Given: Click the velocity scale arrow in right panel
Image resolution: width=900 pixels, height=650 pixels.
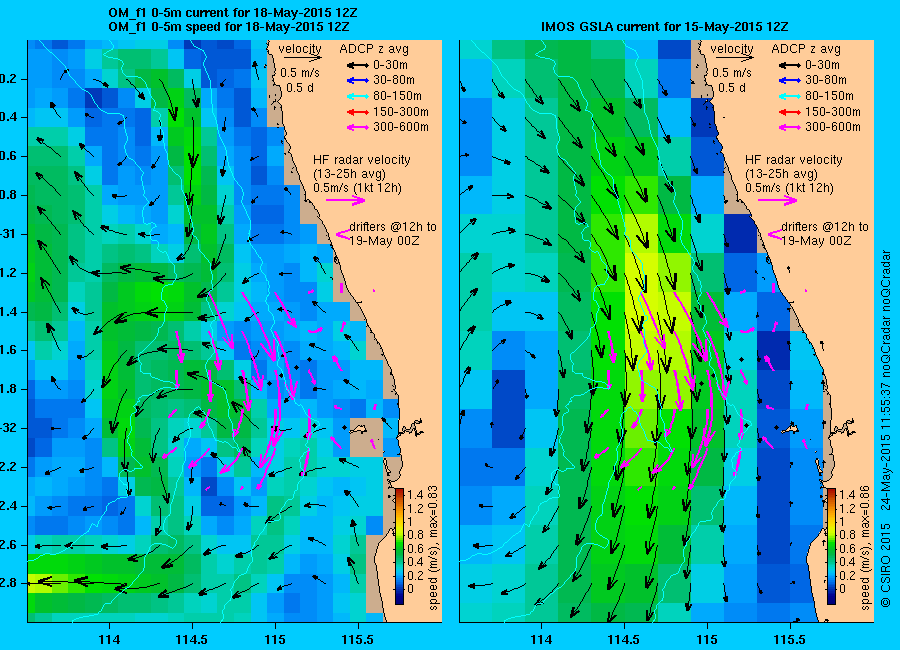Looking at the screenshot, I should 734,58.
